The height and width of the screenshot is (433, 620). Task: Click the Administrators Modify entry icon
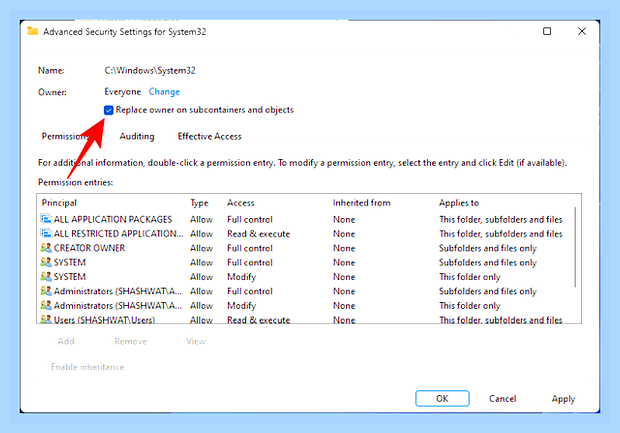(46, 305)
